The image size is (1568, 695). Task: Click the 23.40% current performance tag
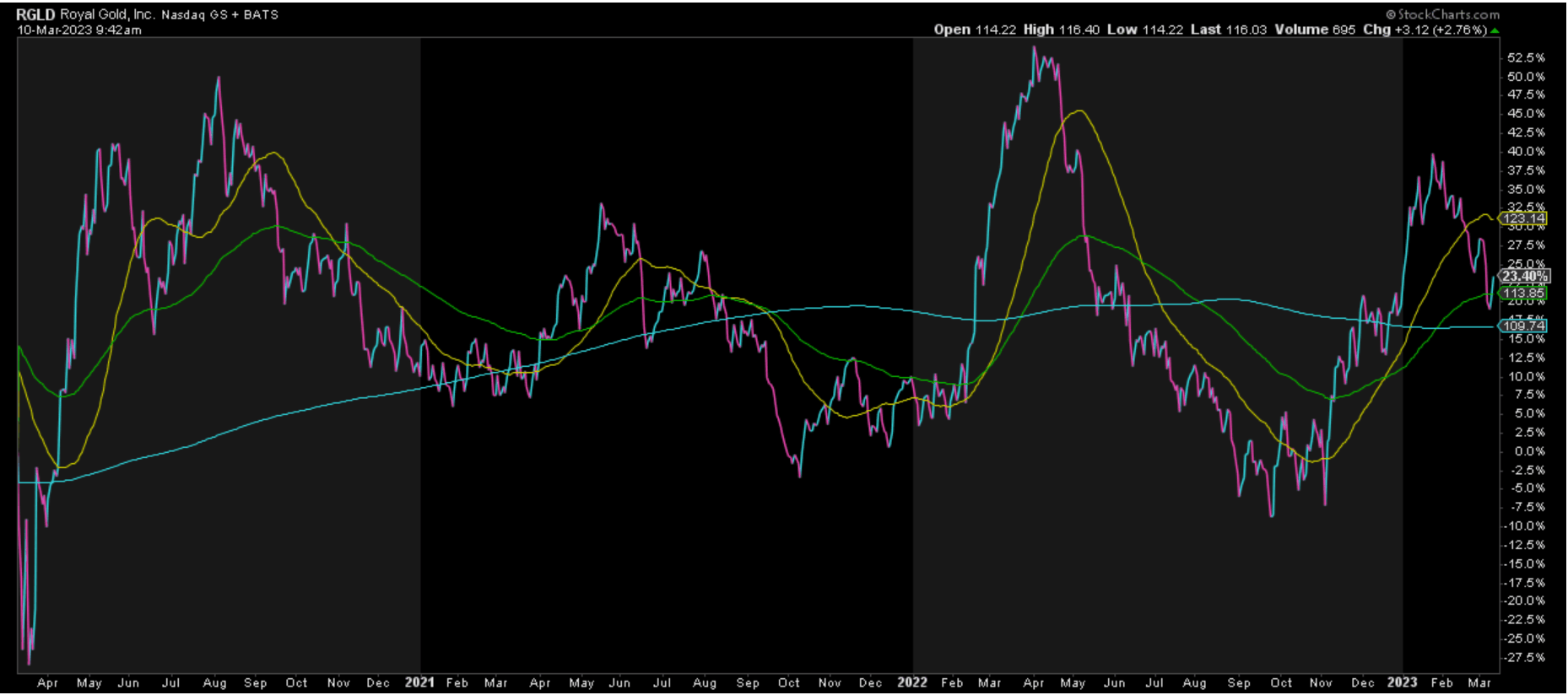[1524, 276]
